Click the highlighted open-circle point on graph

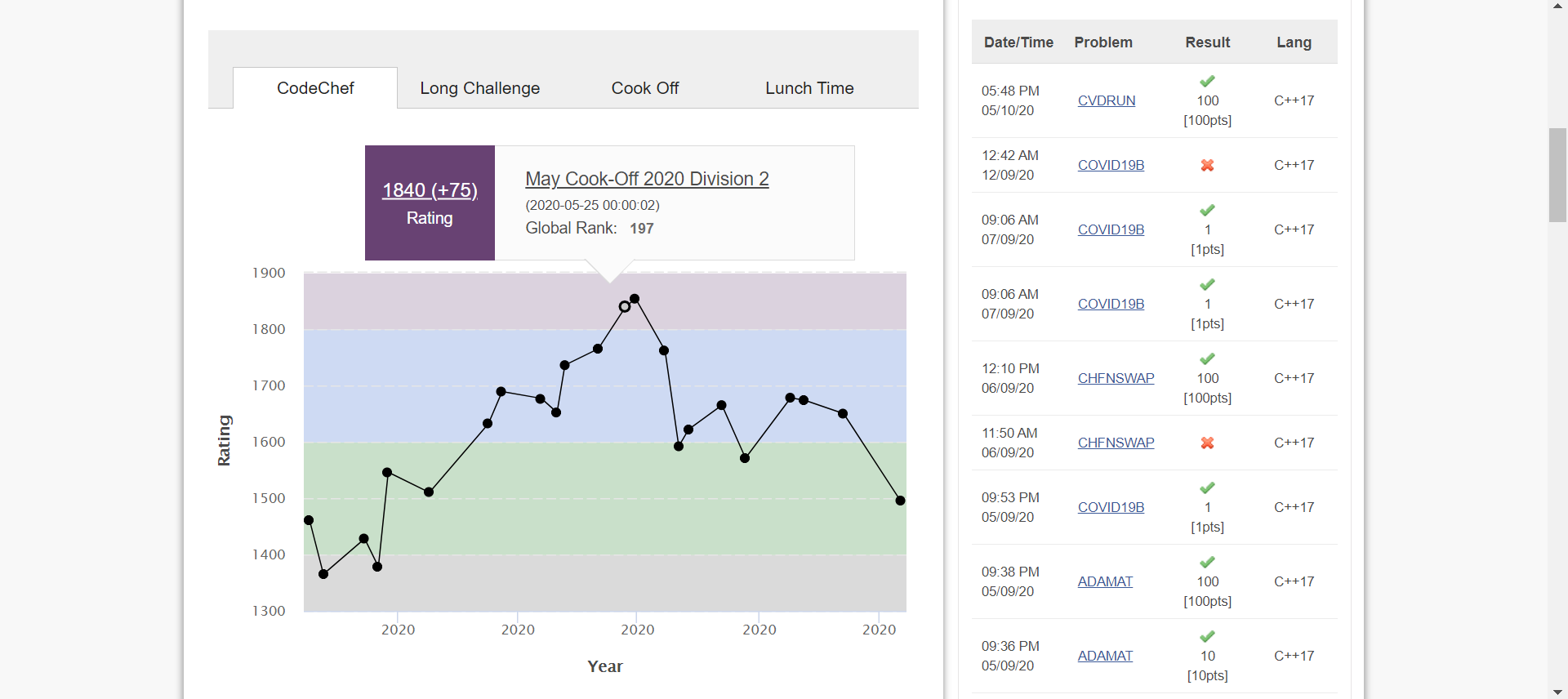[x=625, y=307]
